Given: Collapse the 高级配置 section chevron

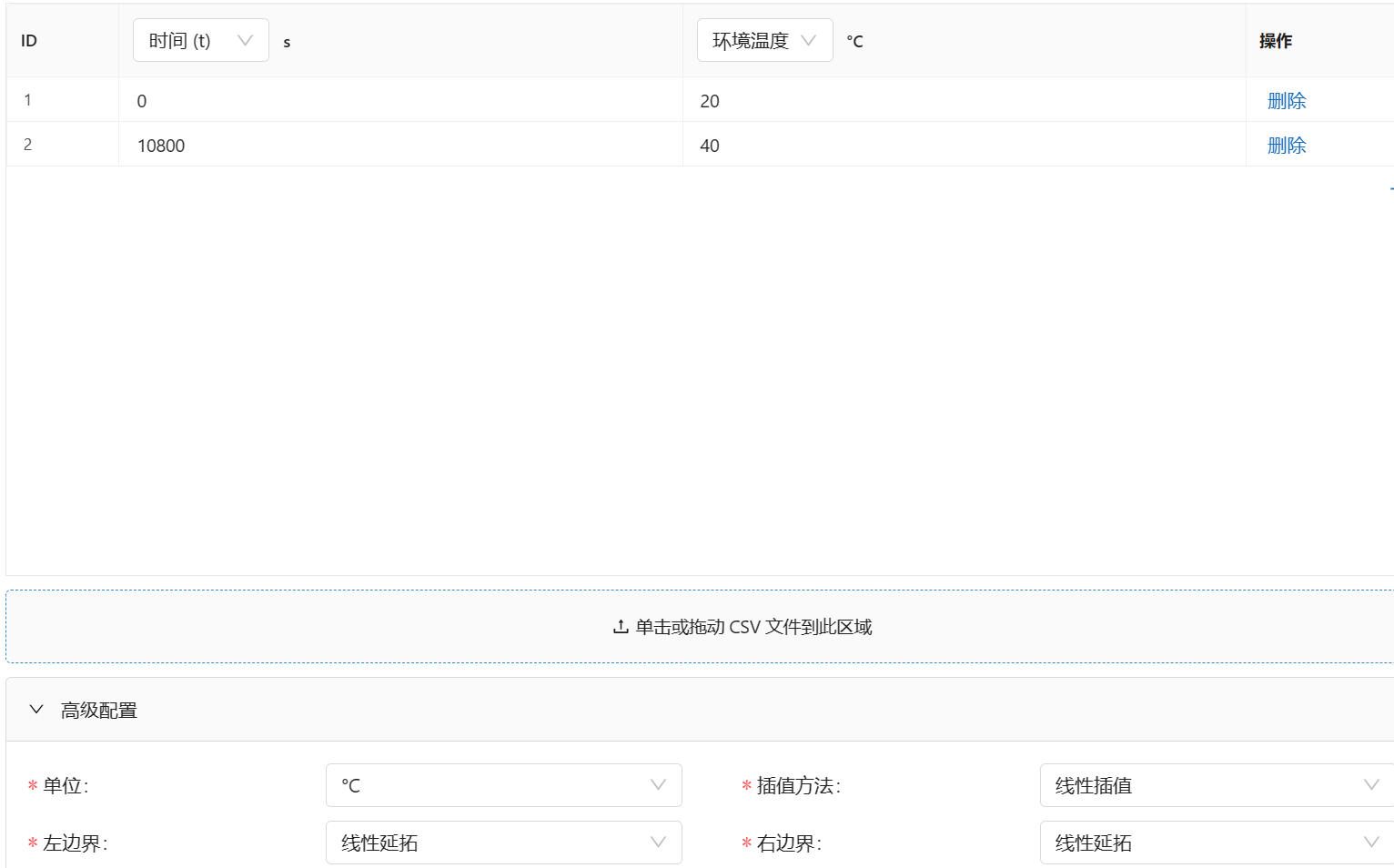Looking at the screenshot, I should point(36,710).
